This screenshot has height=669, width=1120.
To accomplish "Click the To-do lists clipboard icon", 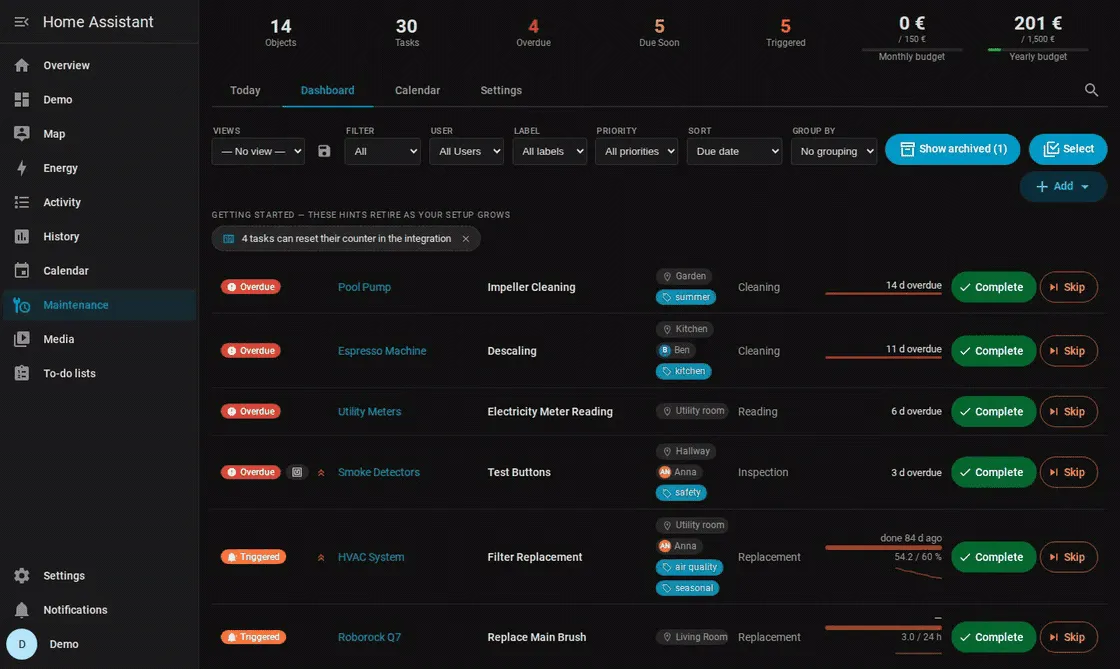I will click(x=21, y=373).
